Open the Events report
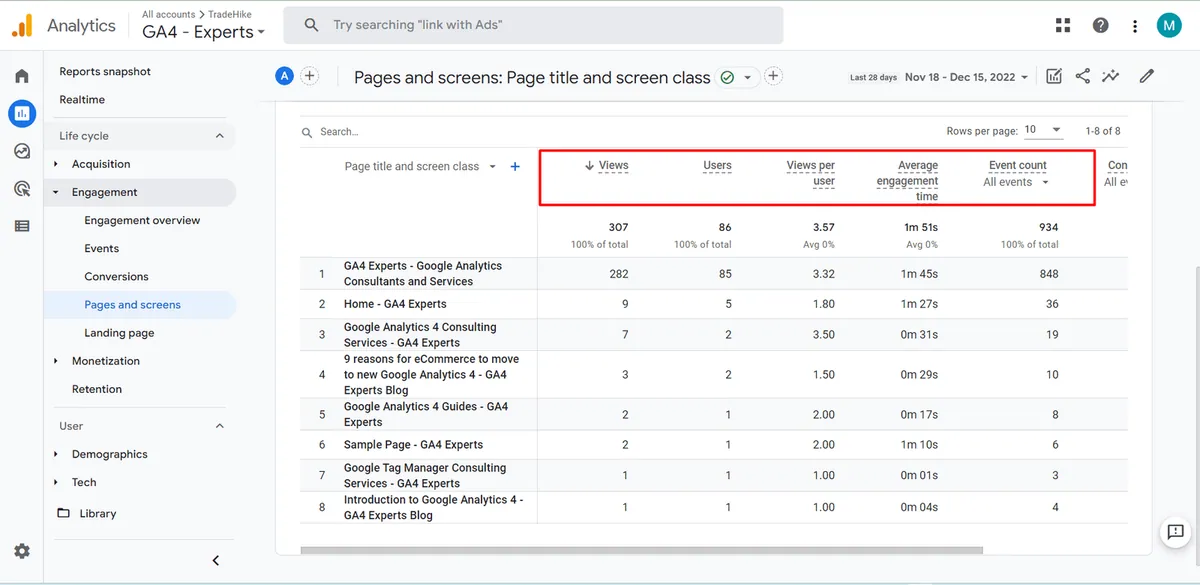Screen dimensions: 1200x585 [101, 248]
